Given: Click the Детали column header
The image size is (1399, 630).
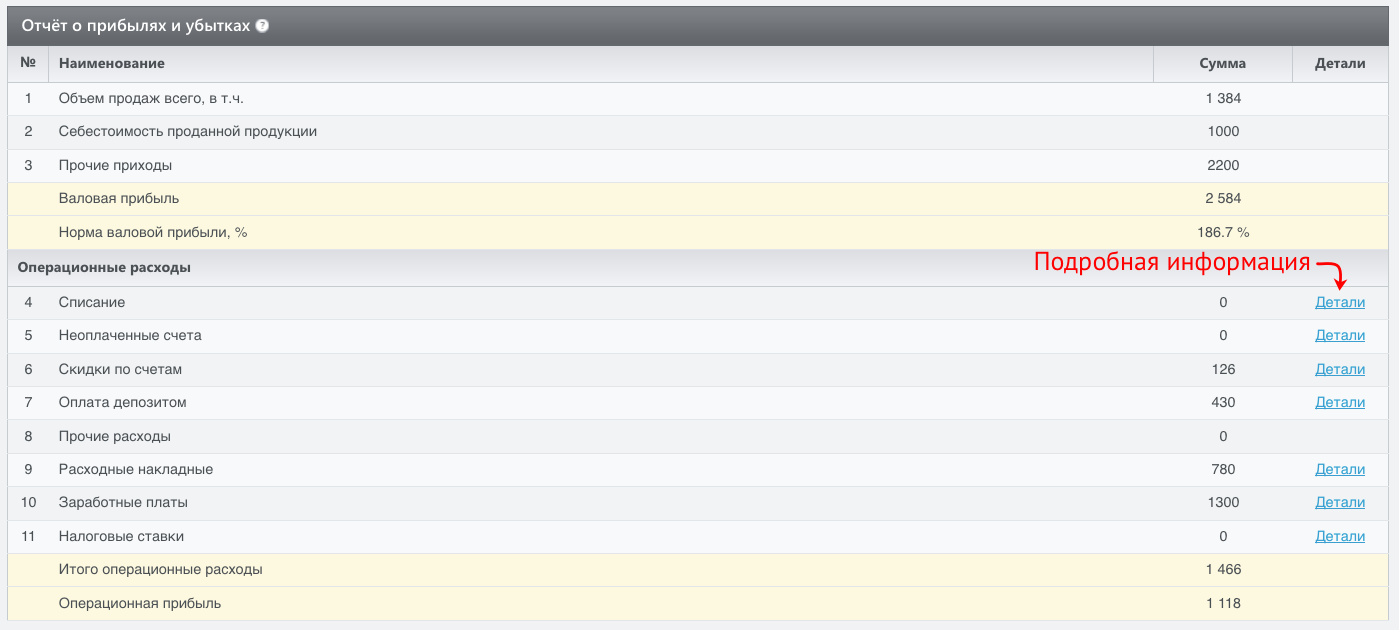Looking at the screenshot, I should (1339, 63).
